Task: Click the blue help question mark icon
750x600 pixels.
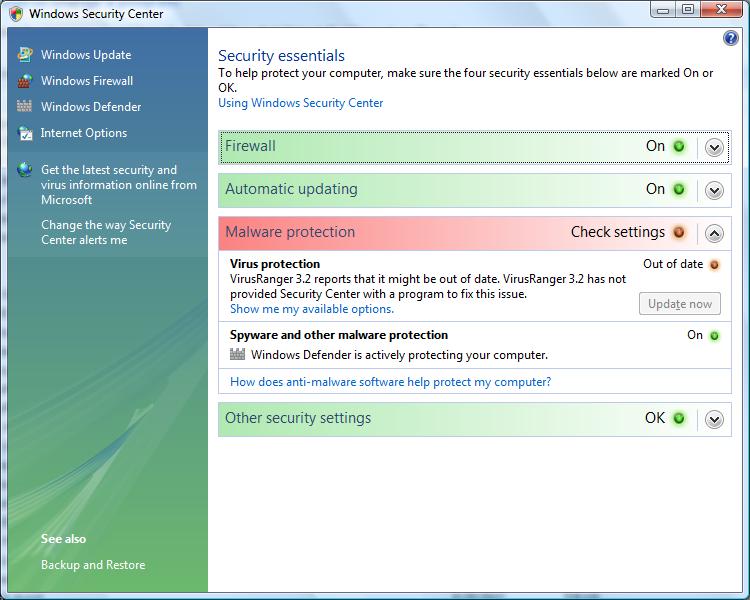Action: 730,38
